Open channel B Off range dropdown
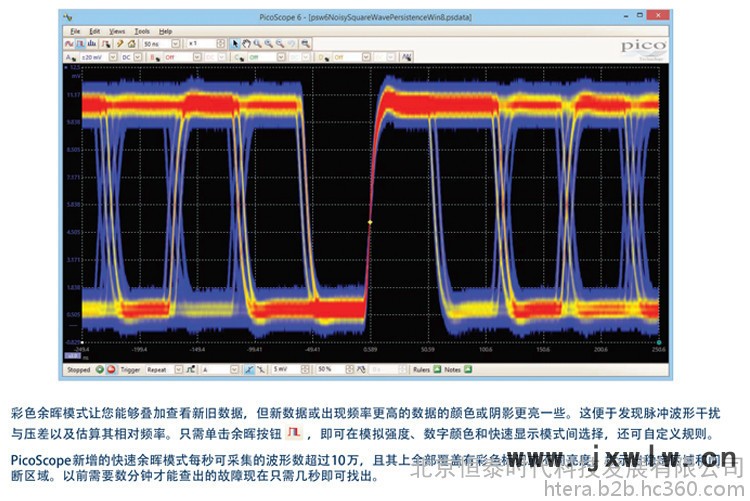 [x=197, y=57]
